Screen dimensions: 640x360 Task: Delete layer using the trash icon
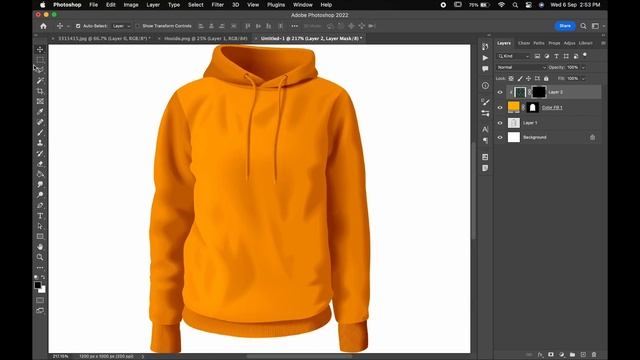point(594,355)
